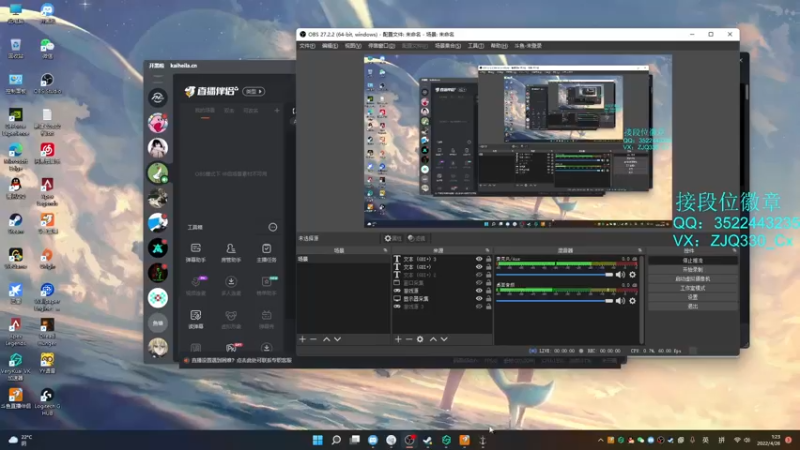This screenshot has width=800, height=450.
Task: Click 停止推流 (Stop Streaming) button
Action: pos(692,260)
